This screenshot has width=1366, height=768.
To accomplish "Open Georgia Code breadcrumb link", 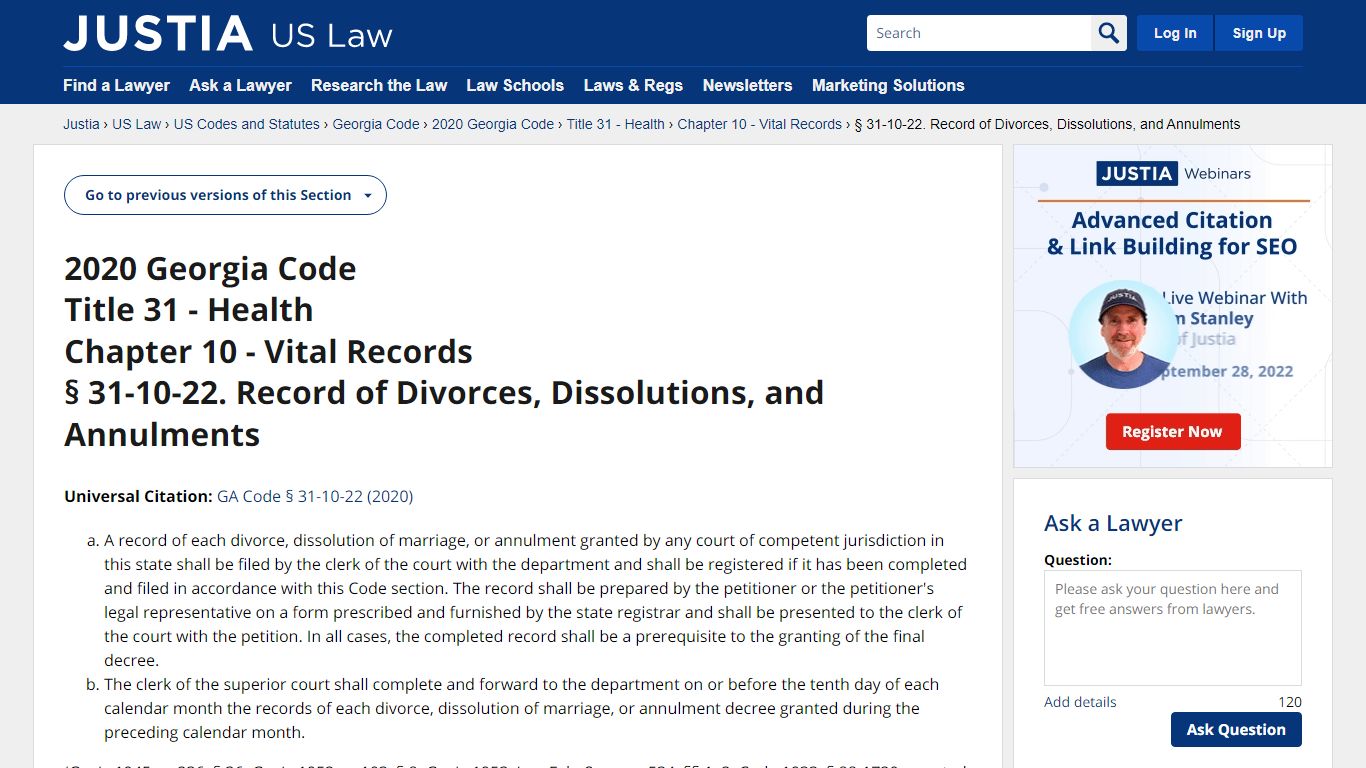I will coord(376,124).
